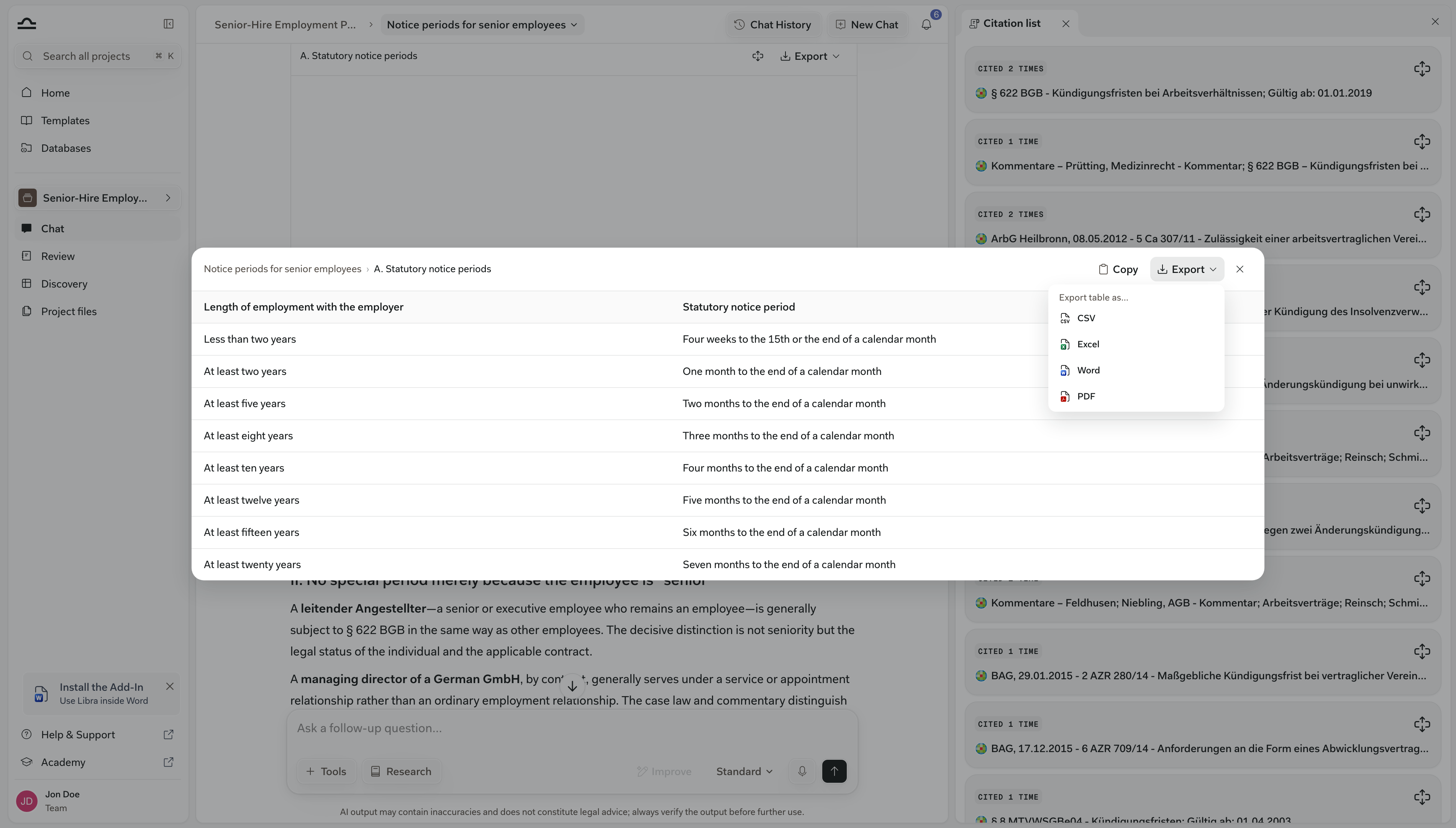Collapse the left sidebar
Viewport: 1456px width, 828px height.
[168, 24]
